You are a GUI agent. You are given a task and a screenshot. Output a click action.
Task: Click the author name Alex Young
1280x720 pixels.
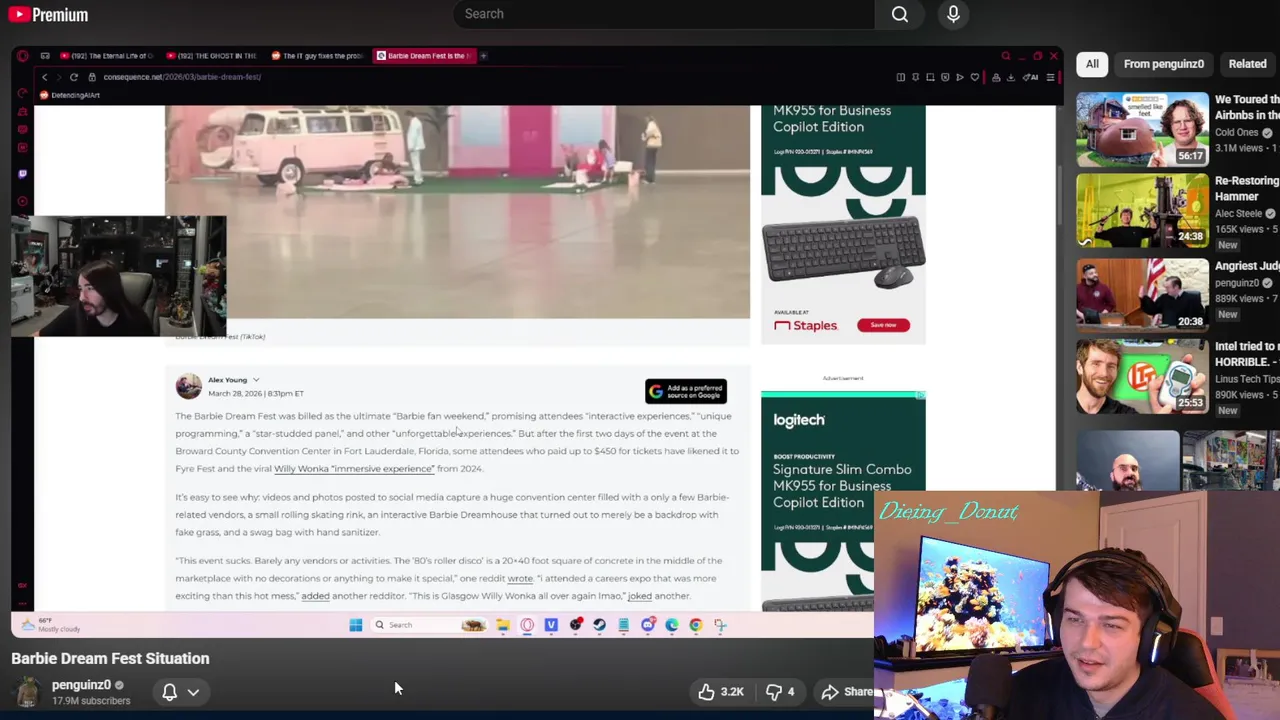click(227, 380)
